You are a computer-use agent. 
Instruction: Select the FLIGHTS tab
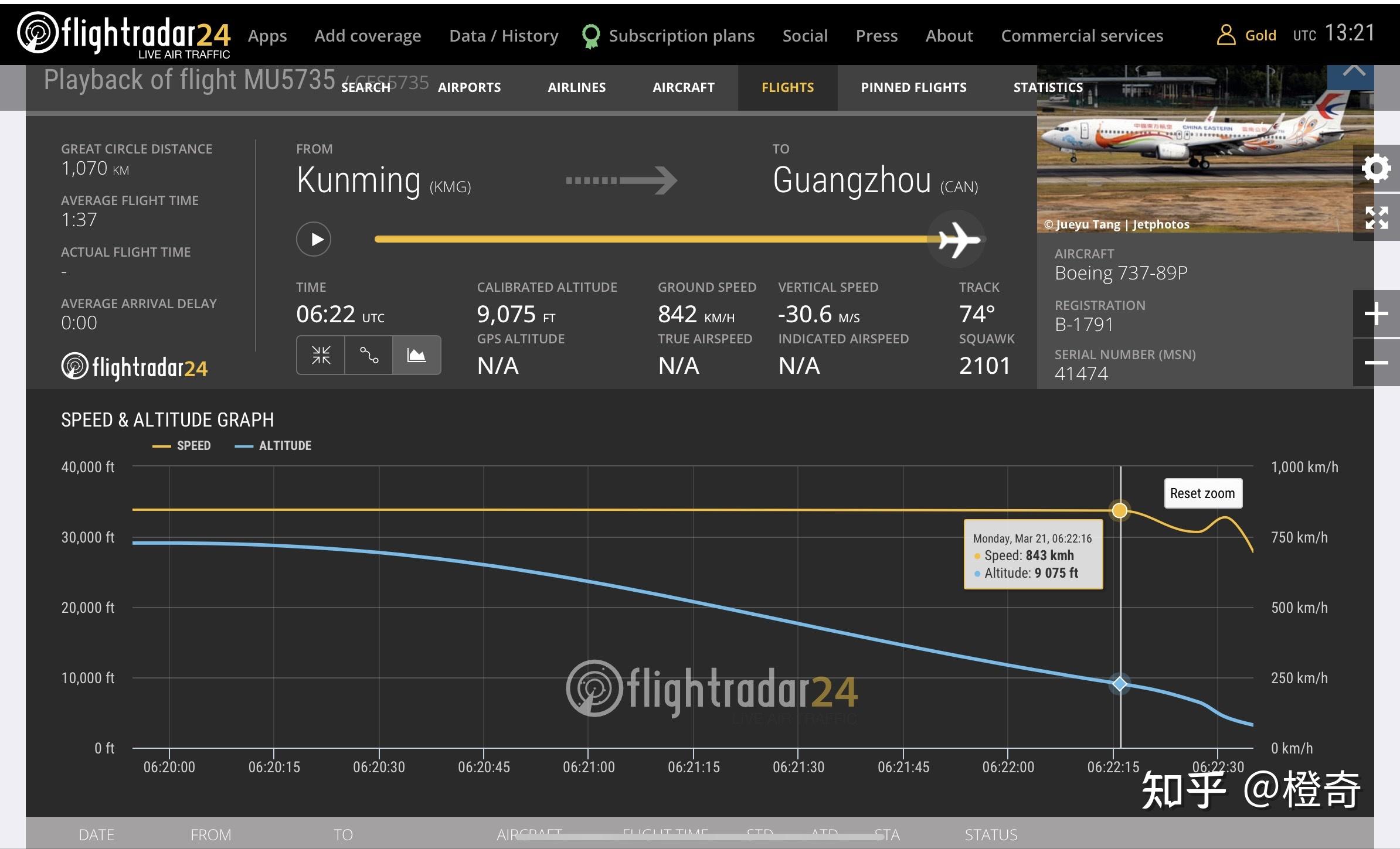[x=788, y=88]
